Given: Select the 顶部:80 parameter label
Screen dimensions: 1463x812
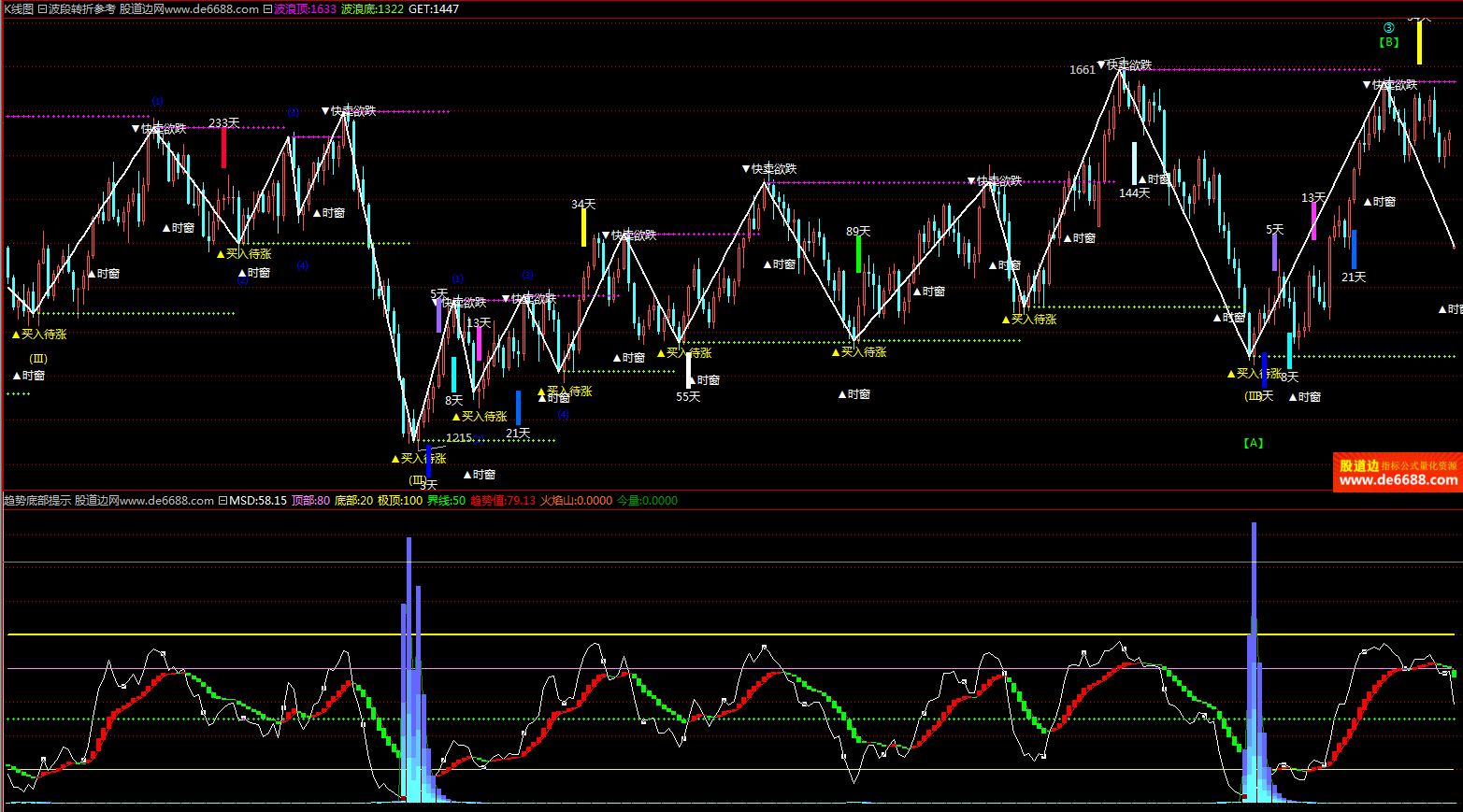Looking at the screenshot, I should (x=310, y=501).
